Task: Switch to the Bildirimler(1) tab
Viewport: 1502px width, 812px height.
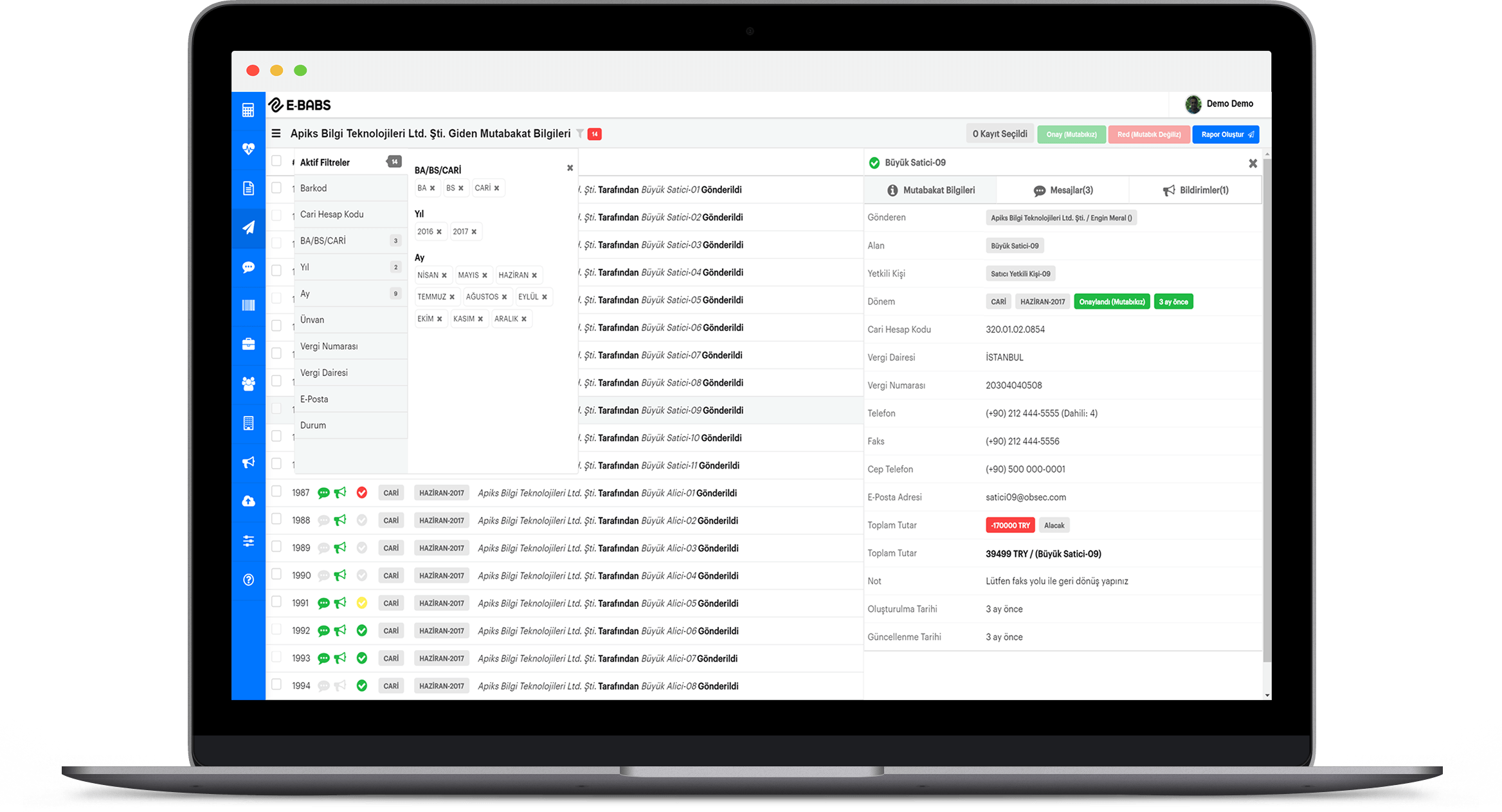Action: (x=1195, y=190)
